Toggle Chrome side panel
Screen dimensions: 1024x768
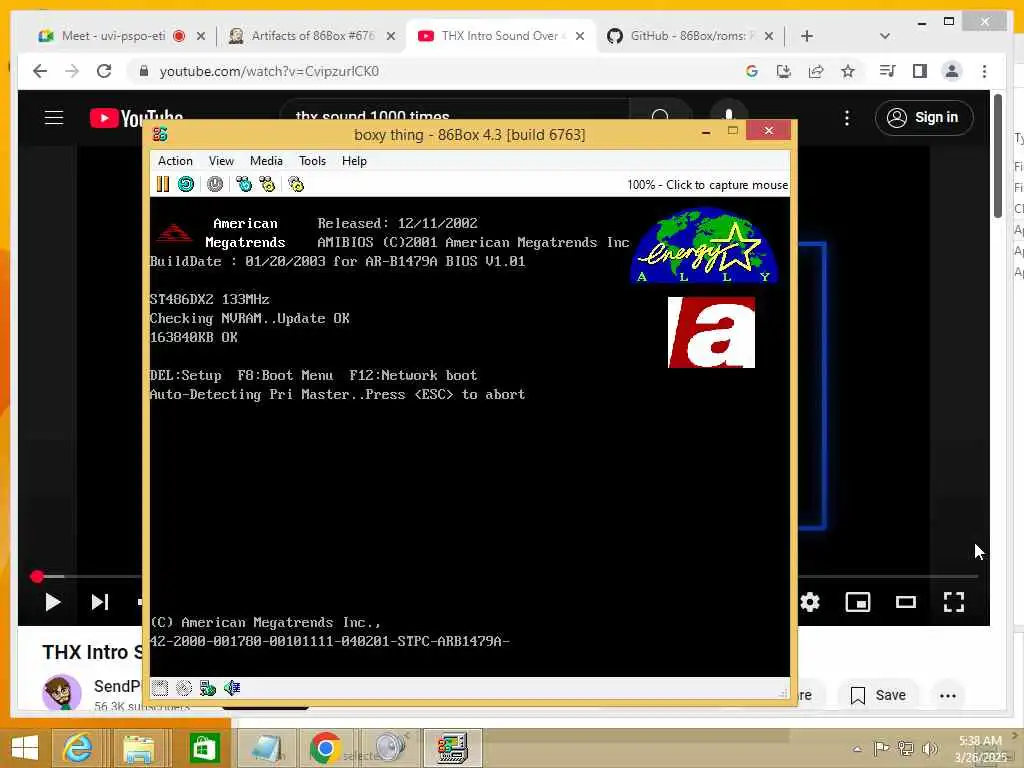920,71
